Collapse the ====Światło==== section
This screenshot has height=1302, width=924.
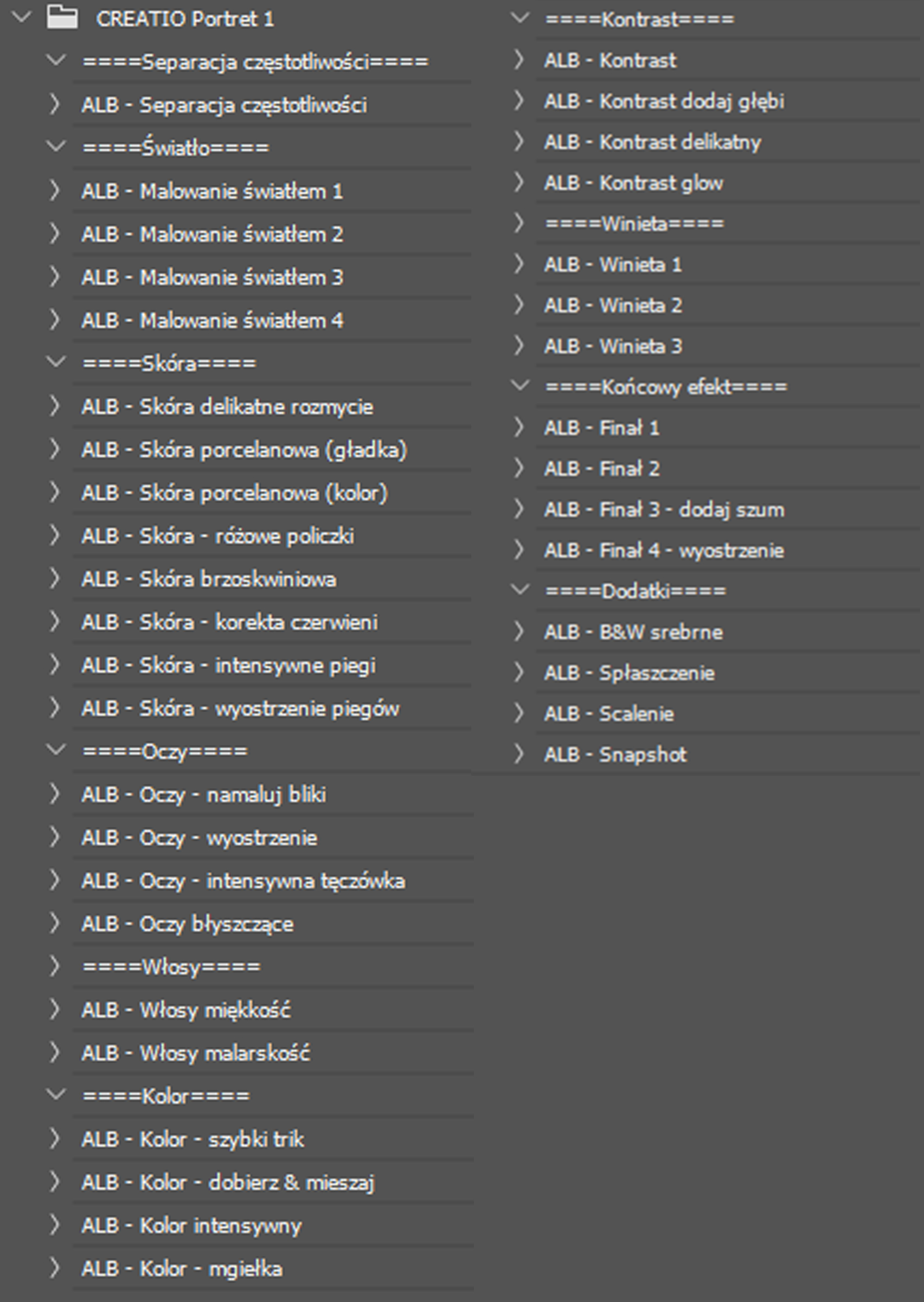point(56,146)
